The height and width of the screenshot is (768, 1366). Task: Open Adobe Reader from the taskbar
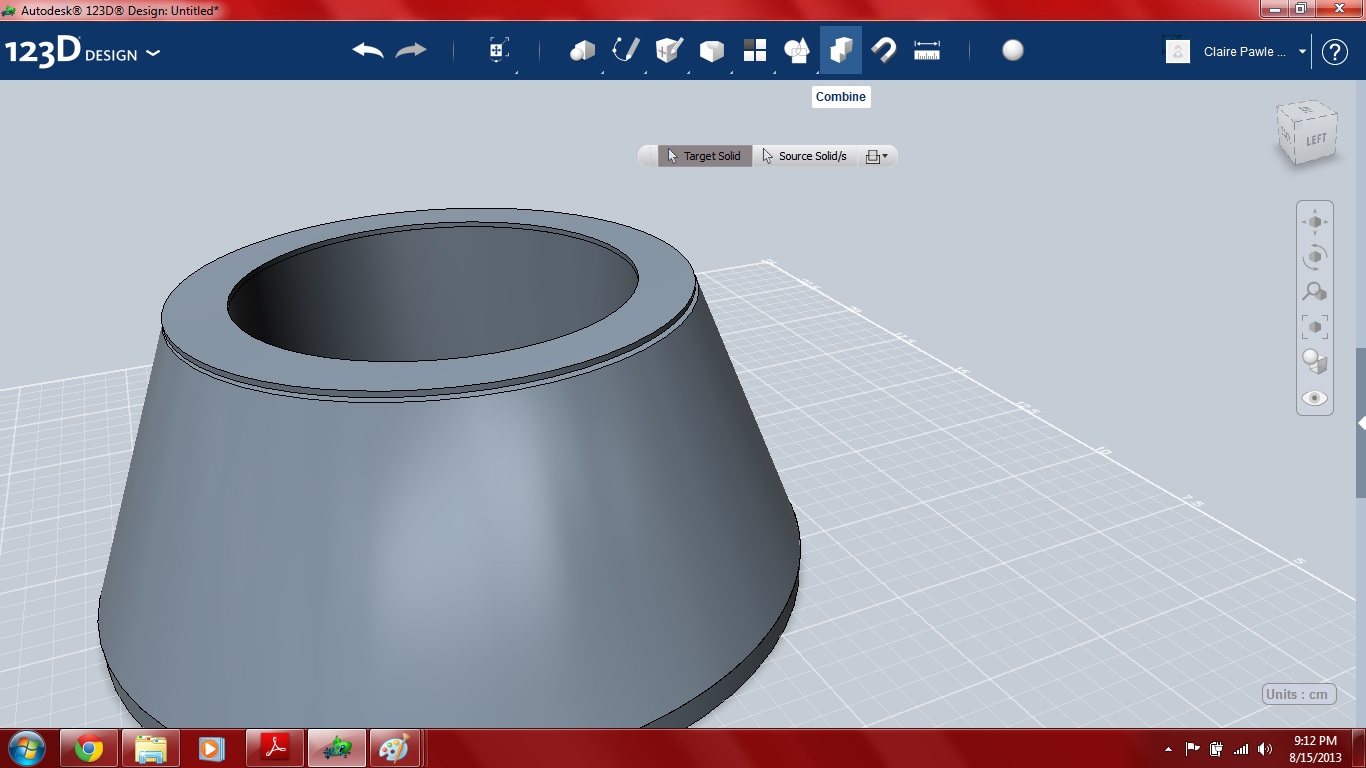[275, 748]
